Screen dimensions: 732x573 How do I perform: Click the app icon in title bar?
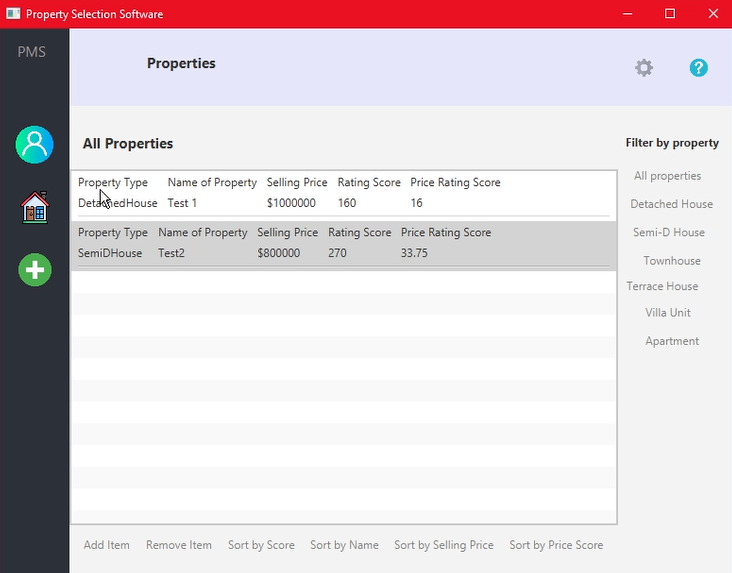[12, 14]
